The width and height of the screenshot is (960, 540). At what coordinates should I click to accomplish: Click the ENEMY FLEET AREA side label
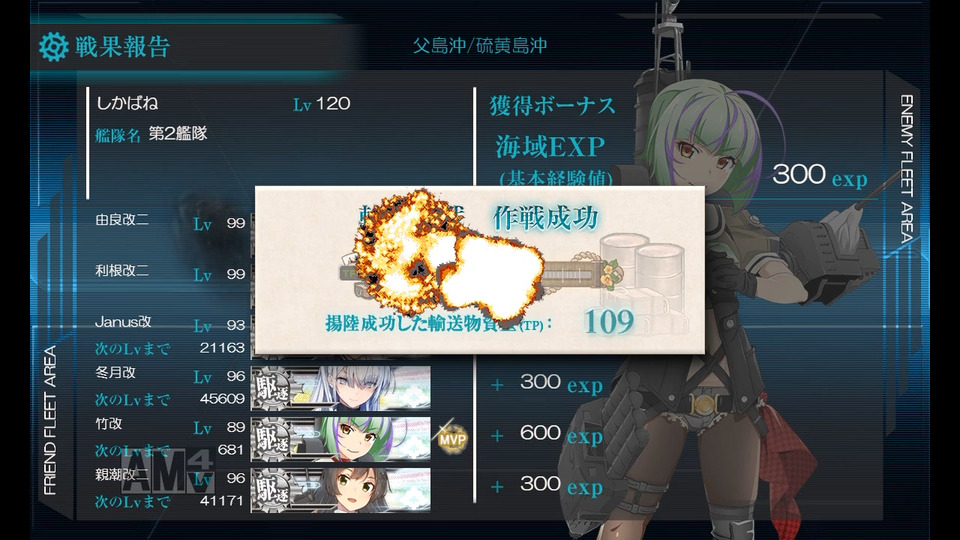pyautogui.click(x=907, y=168)
